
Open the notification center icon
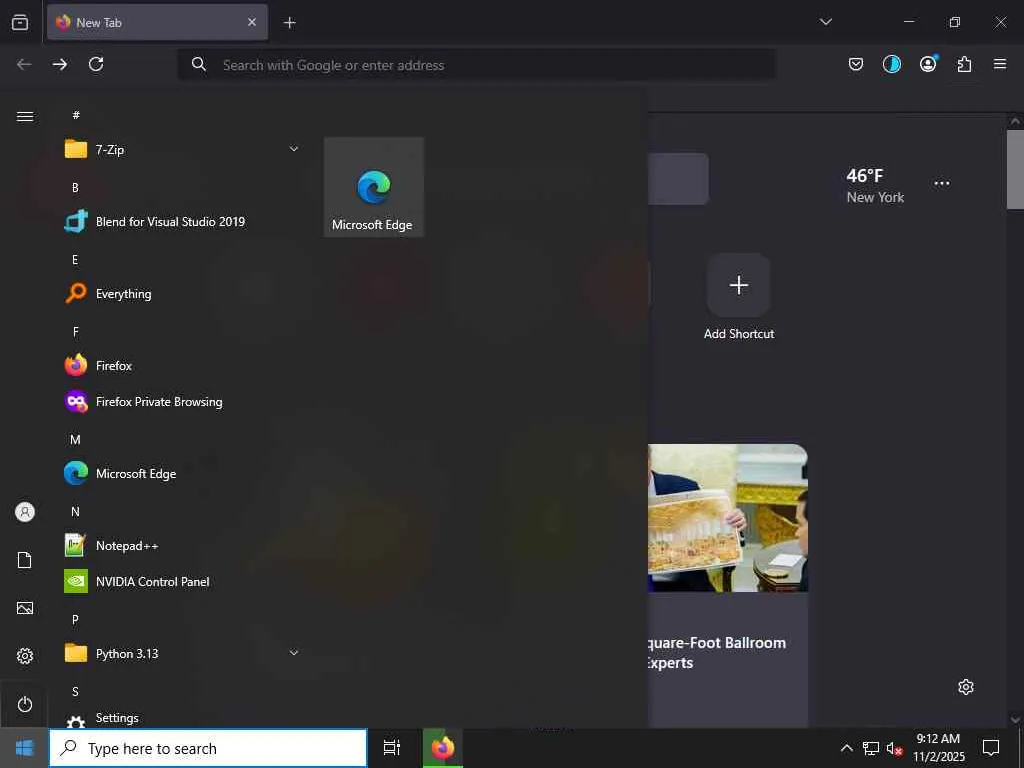991,748
